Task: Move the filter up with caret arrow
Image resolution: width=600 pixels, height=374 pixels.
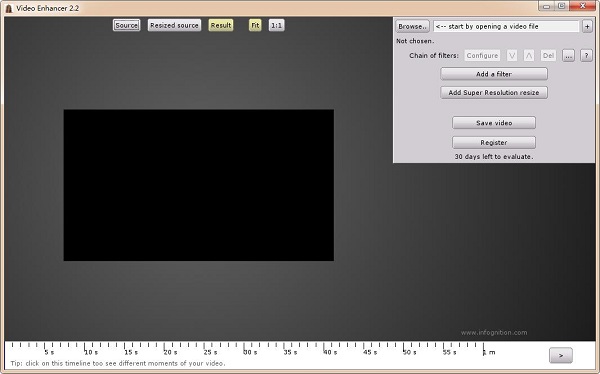Action: [x=528, y=56]
